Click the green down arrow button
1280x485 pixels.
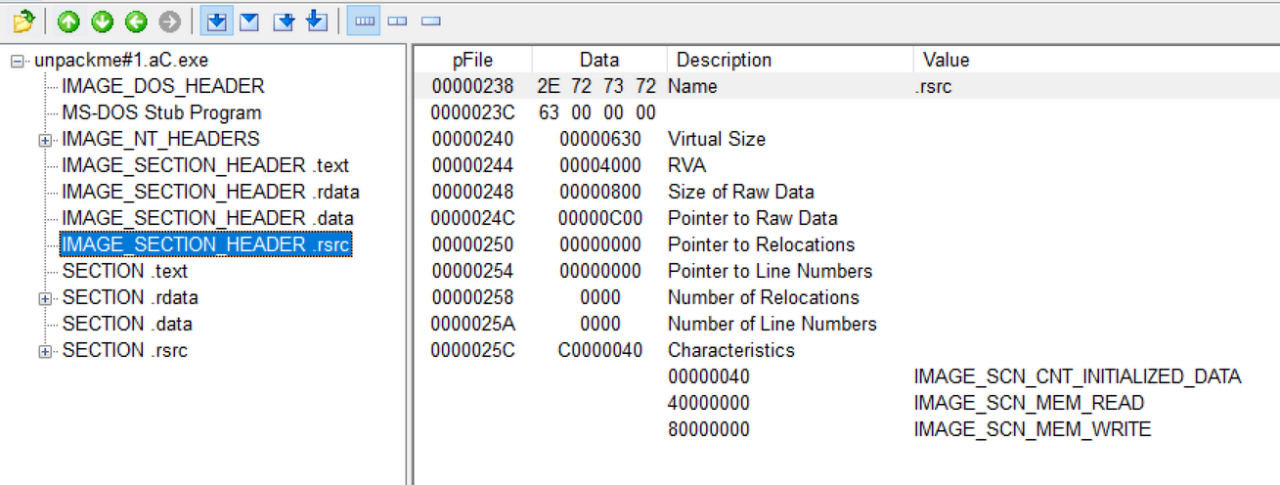pyautogui.click(x=102, y=20)
